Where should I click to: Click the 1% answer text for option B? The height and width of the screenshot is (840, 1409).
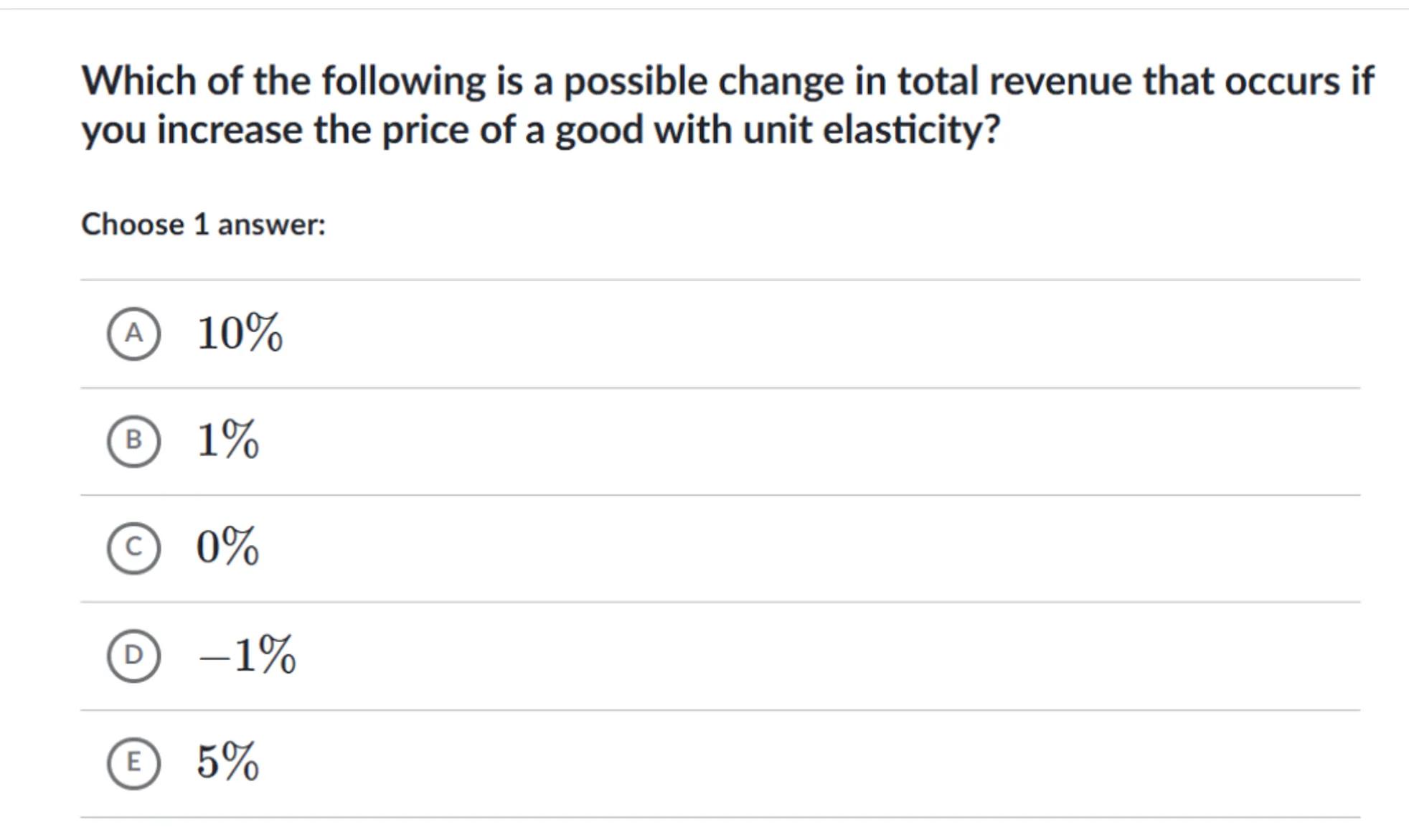[227, 440]
